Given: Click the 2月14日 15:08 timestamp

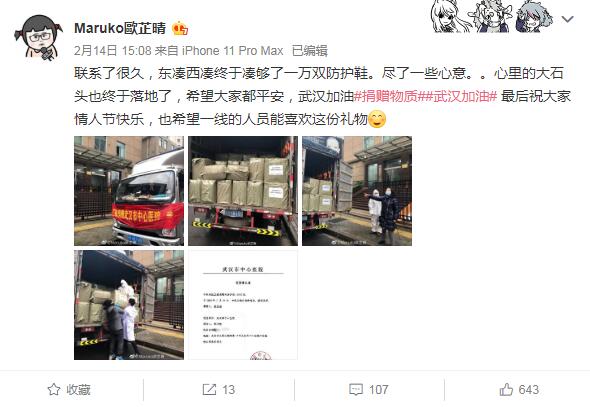Looking at the screenshot, I should point(113,51).
